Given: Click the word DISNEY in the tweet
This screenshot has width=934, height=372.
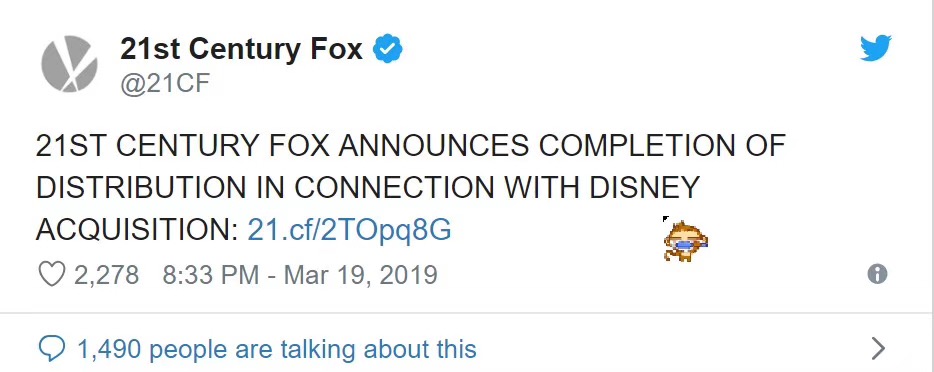Looking at the screenshot, I should coord(645,188).
